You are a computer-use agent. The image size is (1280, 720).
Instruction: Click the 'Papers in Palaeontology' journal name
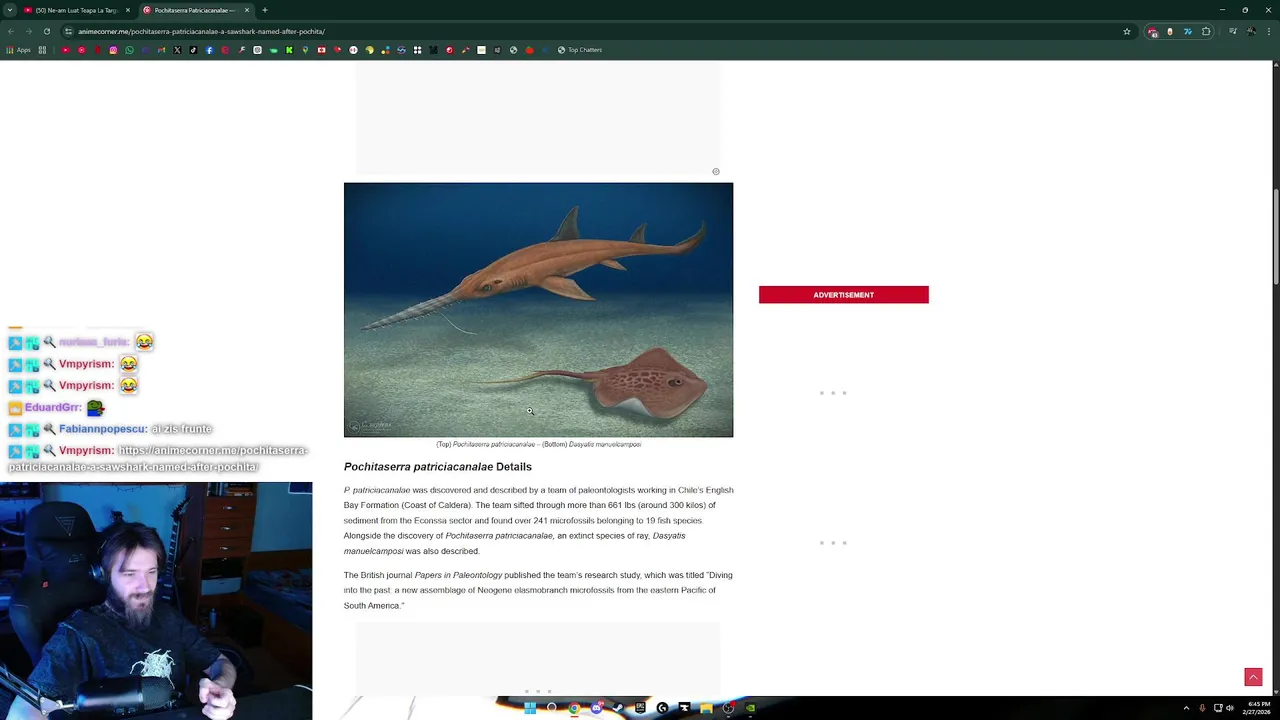458,575
